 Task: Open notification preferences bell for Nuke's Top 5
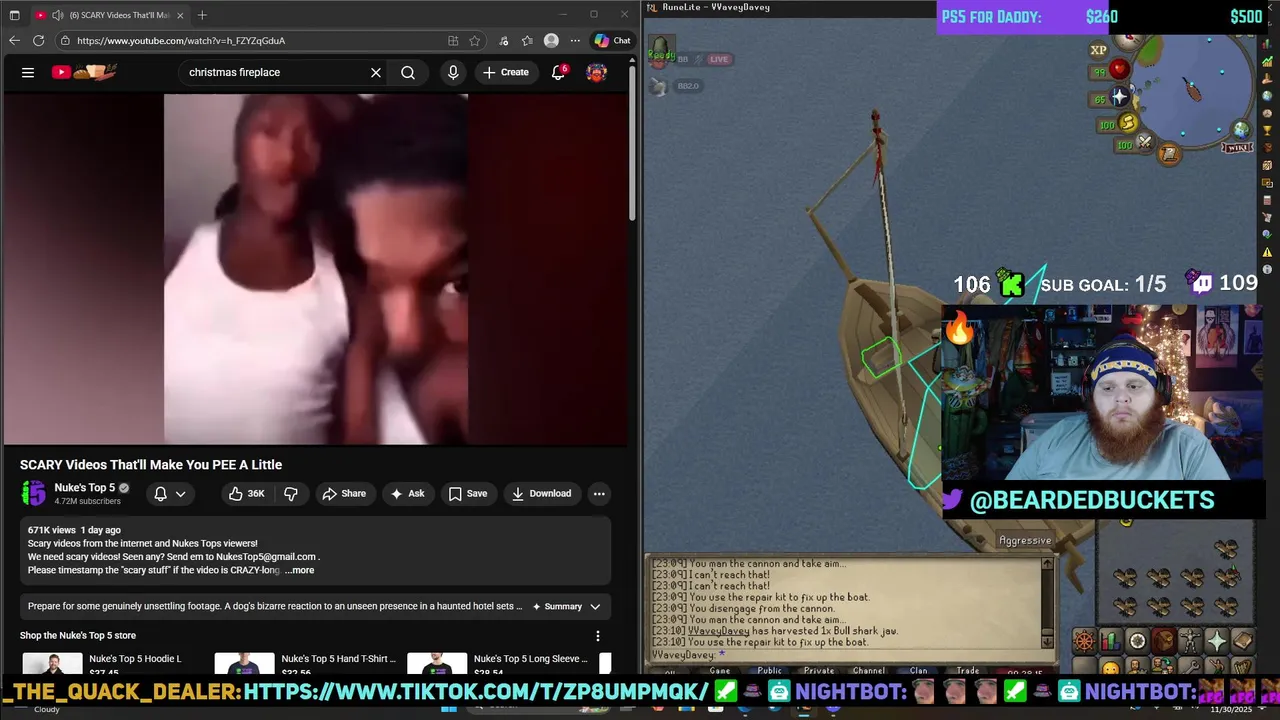tap(169, 493)
